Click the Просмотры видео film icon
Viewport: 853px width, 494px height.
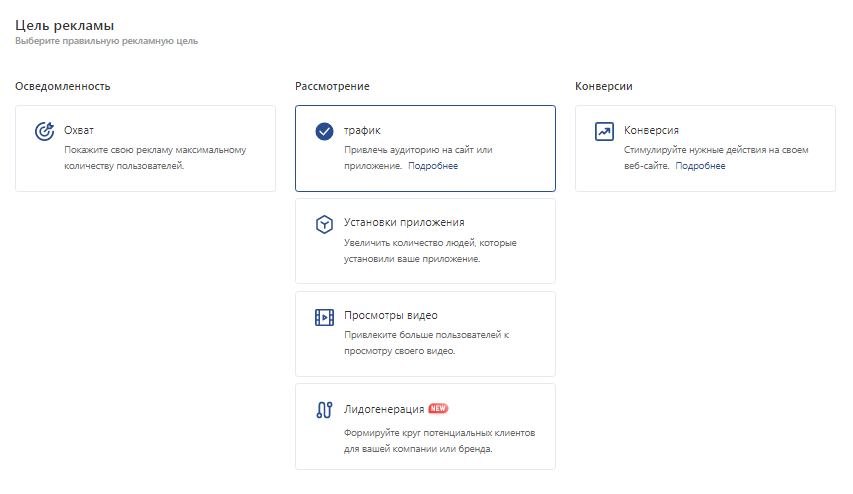tap(324, 317)
